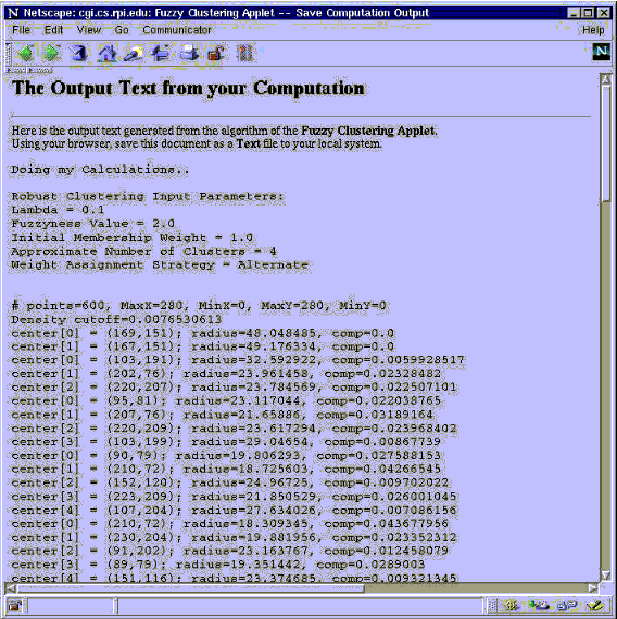Open the Edit menu

pos(54,30)
